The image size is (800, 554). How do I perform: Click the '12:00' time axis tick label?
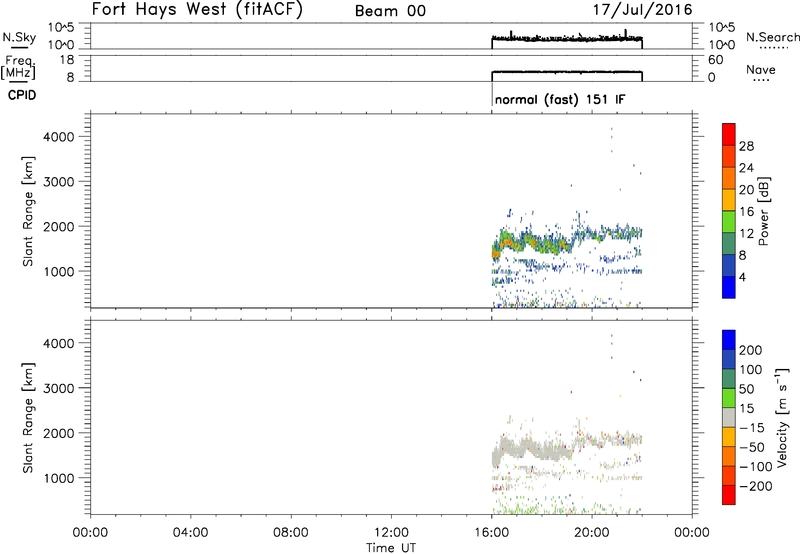click(x=391, y=533)
